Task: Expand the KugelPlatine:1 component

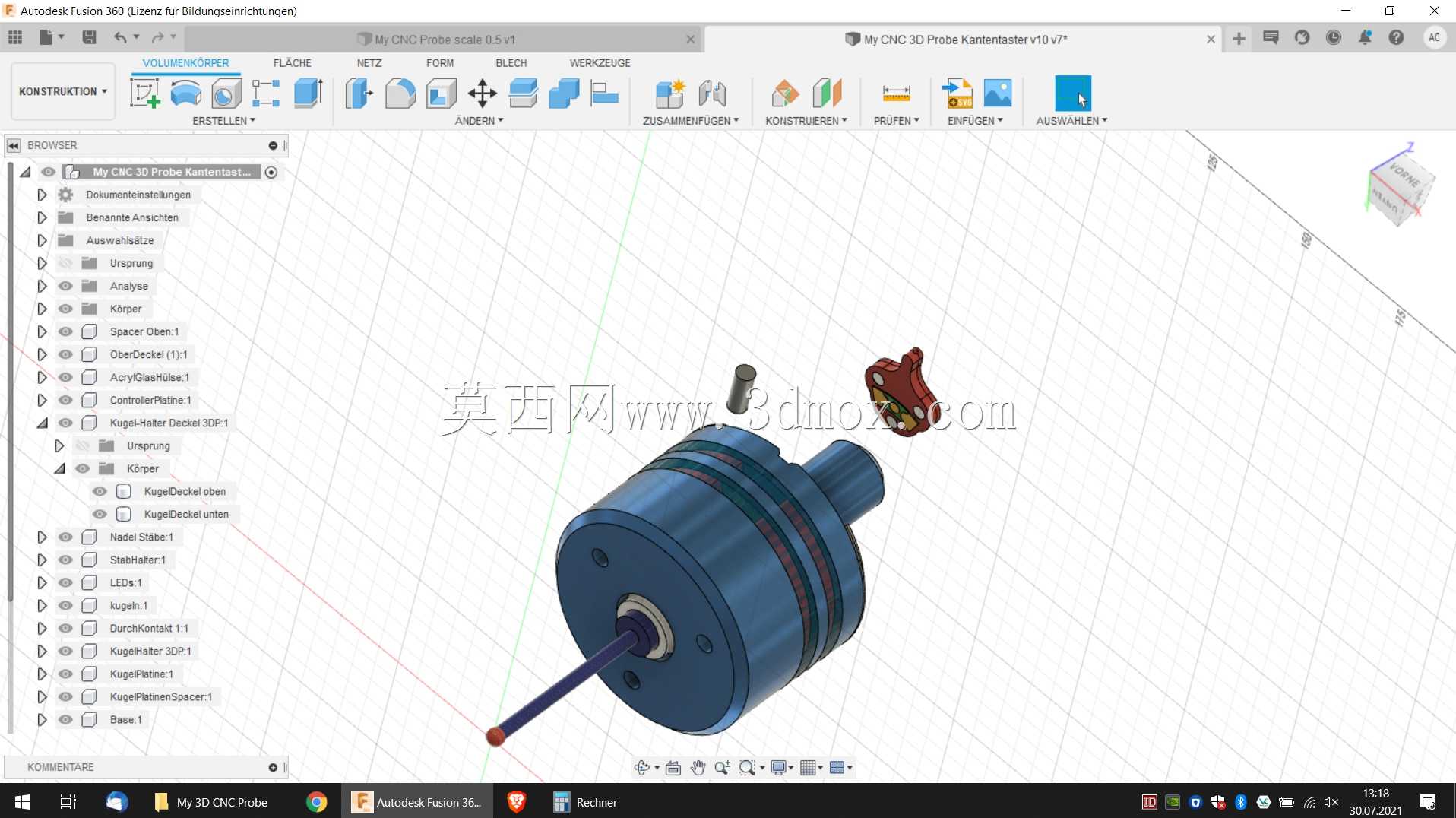Action: pos(42,674)
